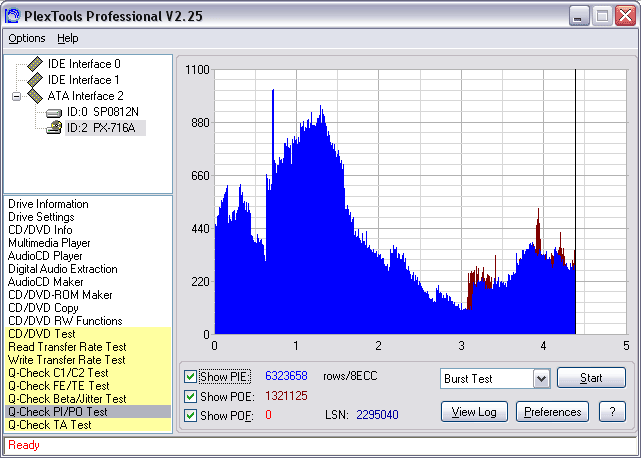Select Q-Check C1/C2 Test
Image resolution: width=641 pixels, height=458 pixels.
point(88,373)
